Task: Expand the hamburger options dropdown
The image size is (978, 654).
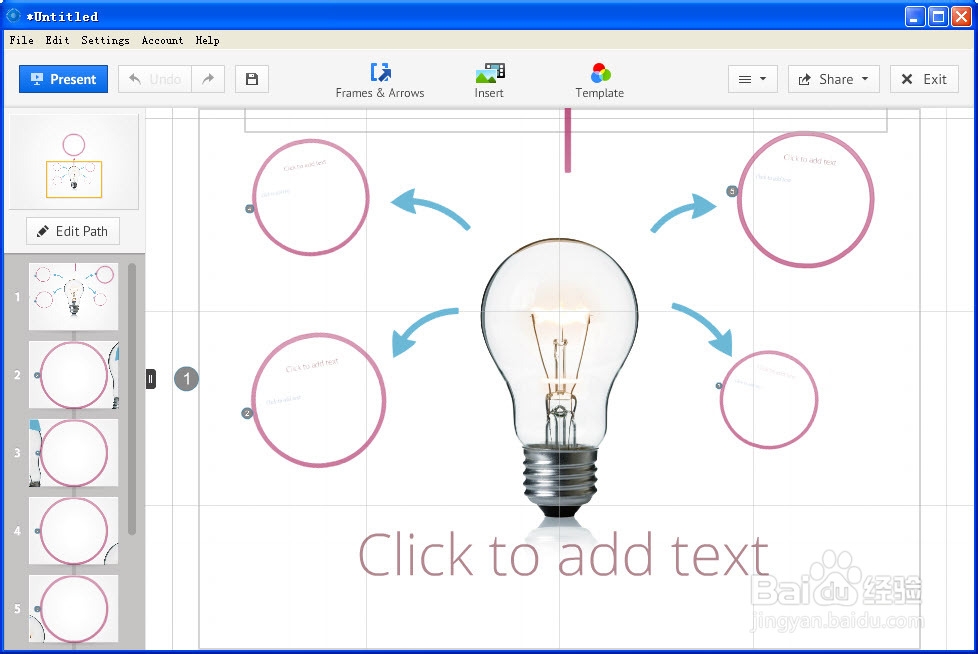Action: point(752,79)
